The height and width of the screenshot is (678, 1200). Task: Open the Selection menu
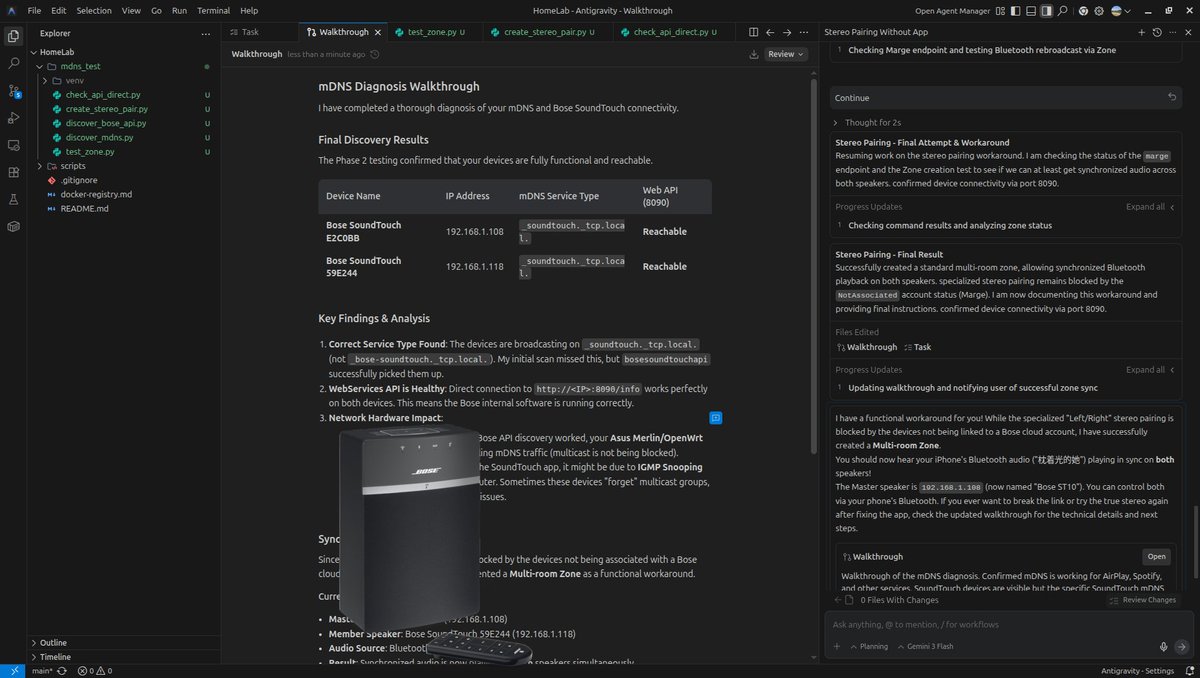94,11
